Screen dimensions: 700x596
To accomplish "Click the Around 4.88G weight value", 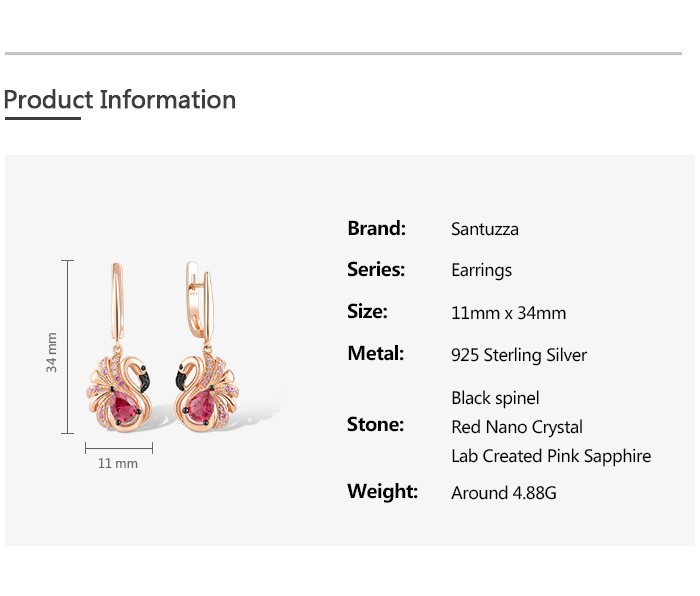I will (x=503, y=493).
